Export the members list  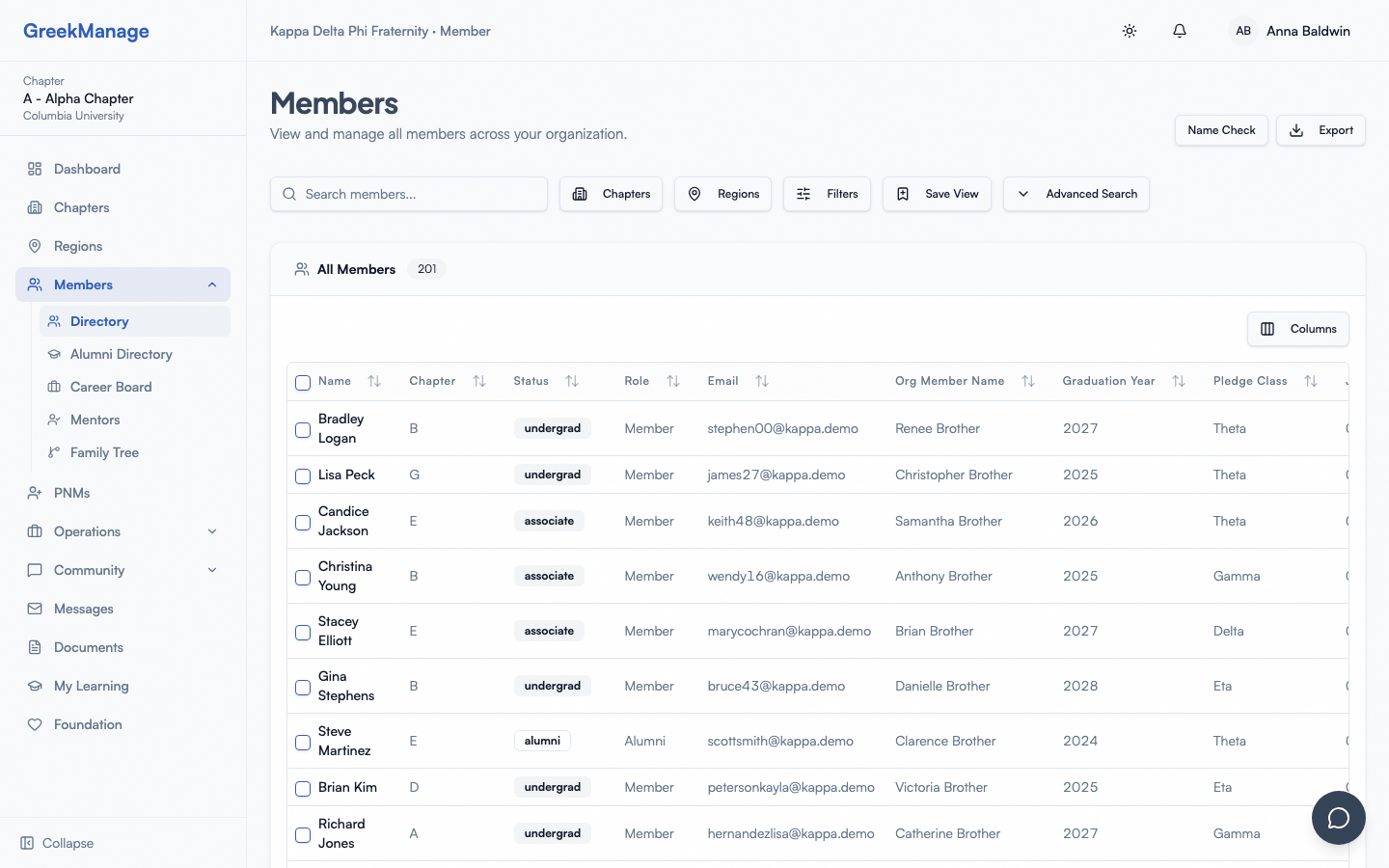coord(1321,130)
